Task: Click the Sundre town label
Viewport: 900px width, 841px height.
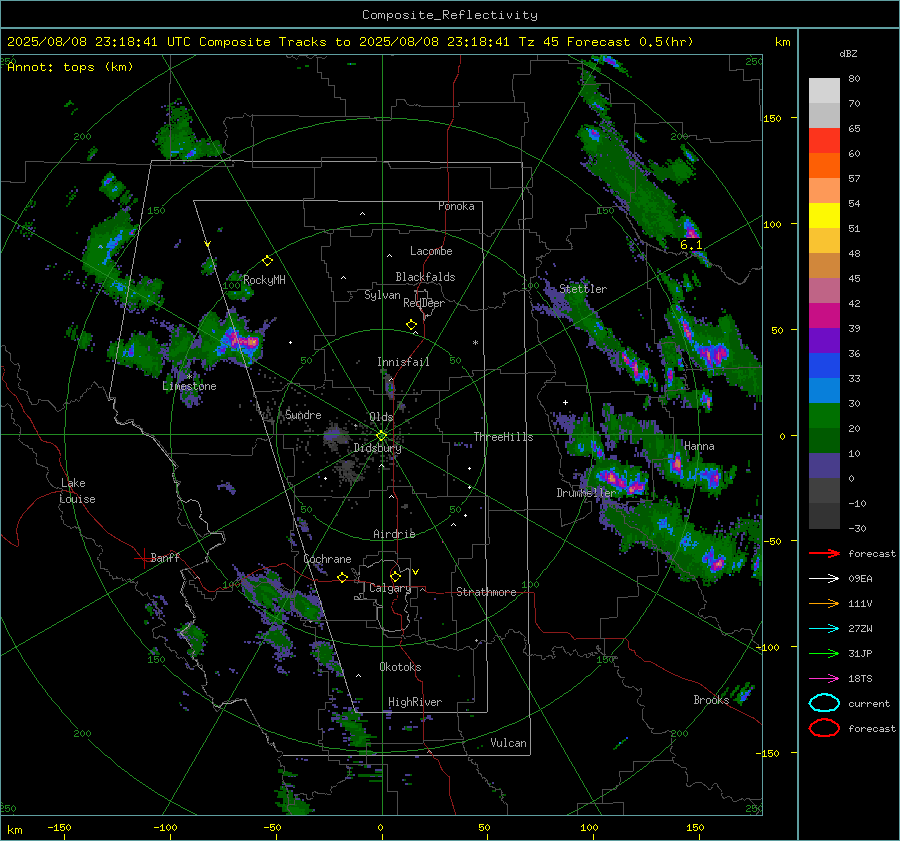Action: click(x=303, y=415)
